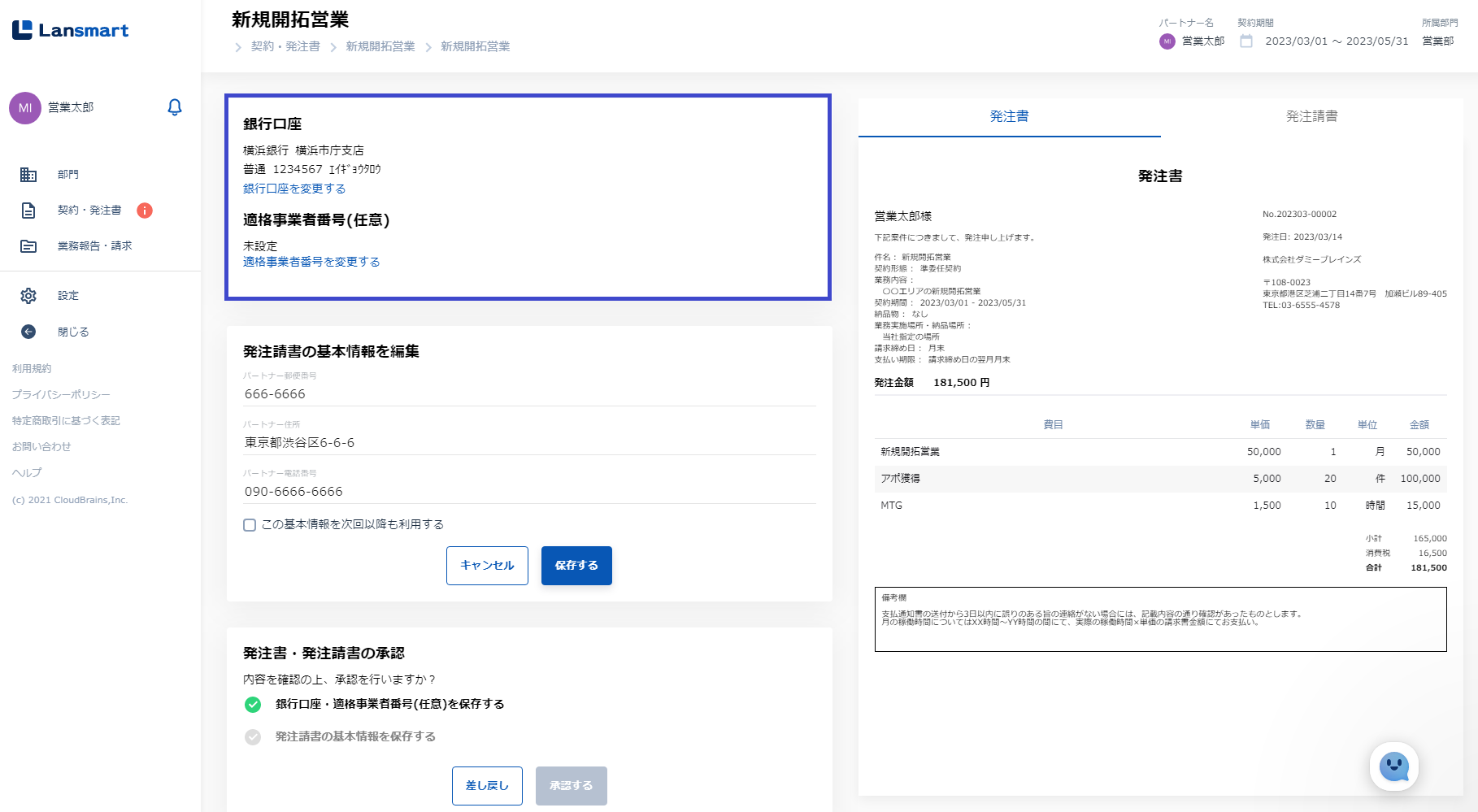Click the 保存する button
The height and width of the screenshot is (812, 1478).
576,566
